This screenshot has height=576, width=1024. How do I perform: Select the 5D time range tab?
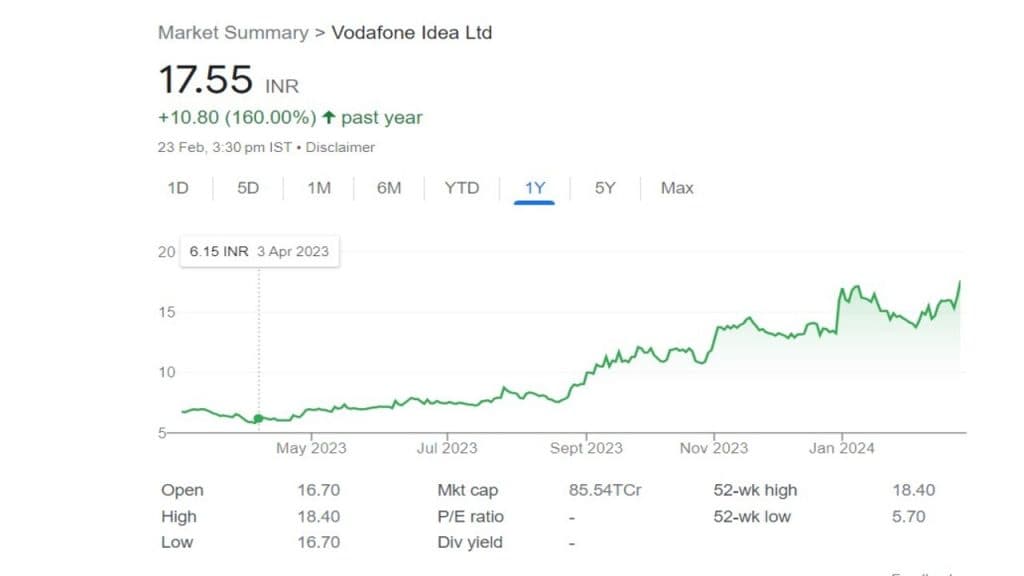pos(248,188)
